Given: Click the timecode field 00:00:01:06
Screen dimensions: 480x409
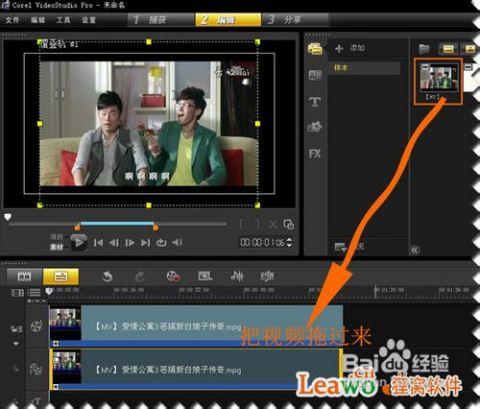Looking at the screenshot, I should tap(262, 242).
